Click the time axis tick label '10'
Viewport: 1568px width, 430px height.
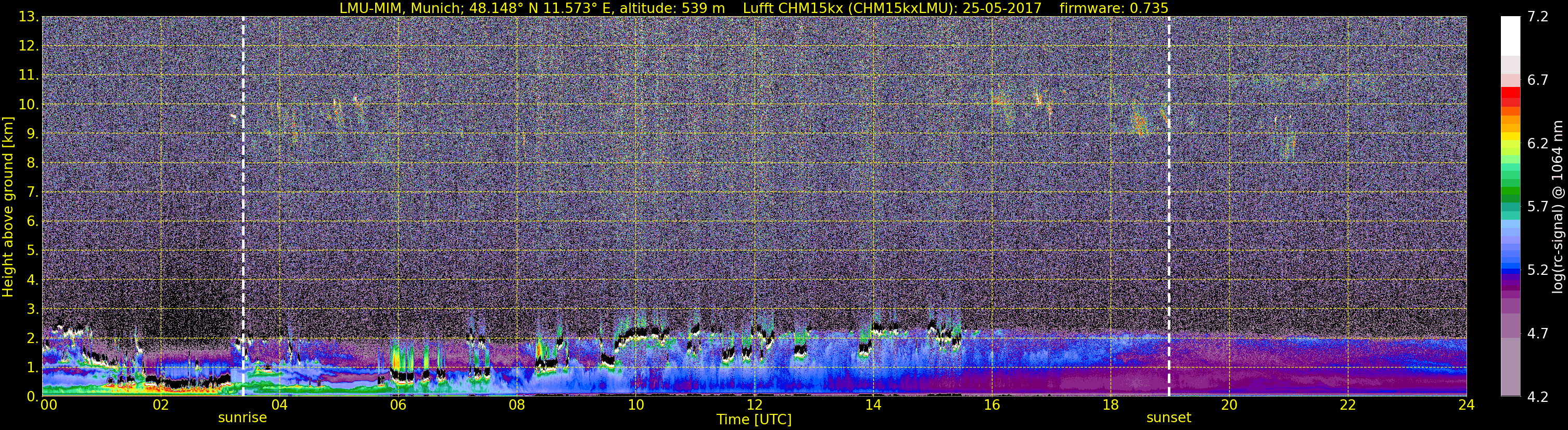click(x=635, y=405)
